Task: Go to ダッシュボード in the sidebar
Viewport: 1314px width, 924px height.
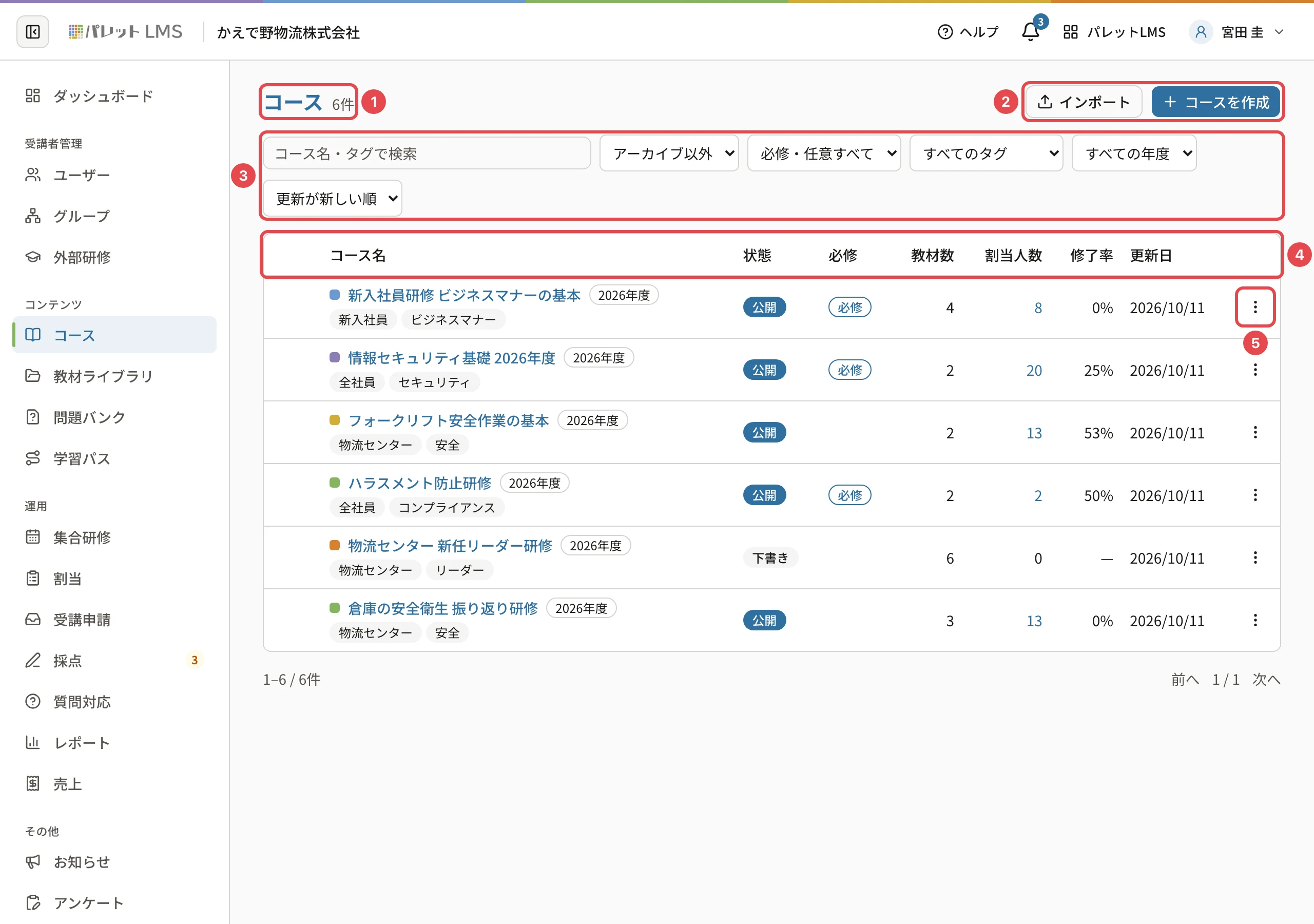Action: tap(114, 96)
